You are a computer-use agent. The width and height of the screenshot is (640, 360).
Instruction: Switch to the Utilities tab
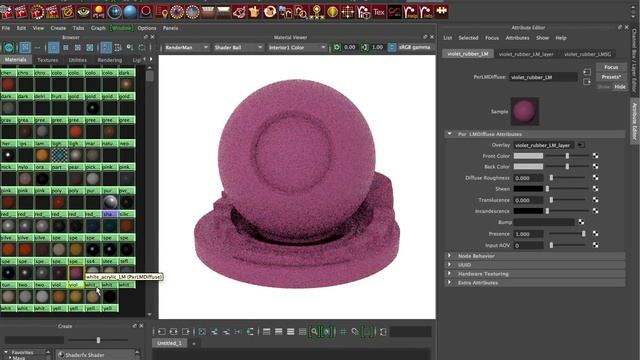[78, 60]
